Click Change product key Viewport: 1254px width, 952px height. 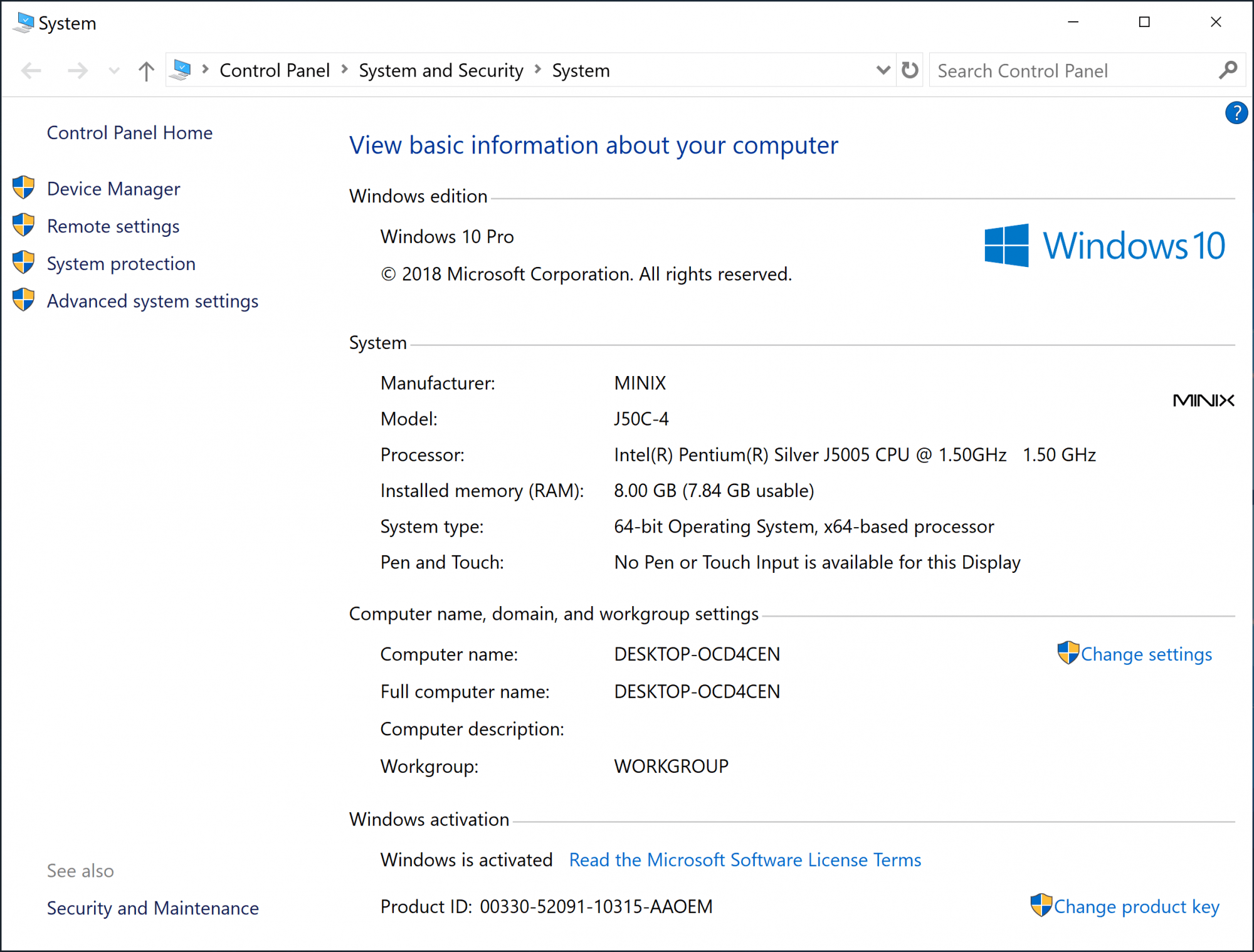(x=1136, y=907)
